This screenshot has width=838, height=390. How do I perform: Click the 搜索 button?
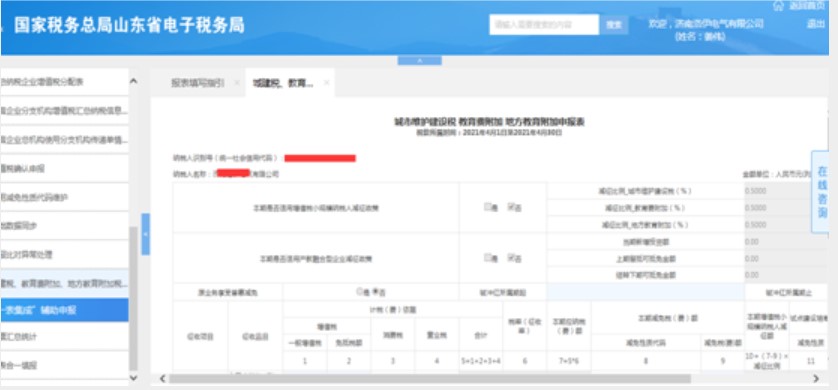[x=614, y=25]
